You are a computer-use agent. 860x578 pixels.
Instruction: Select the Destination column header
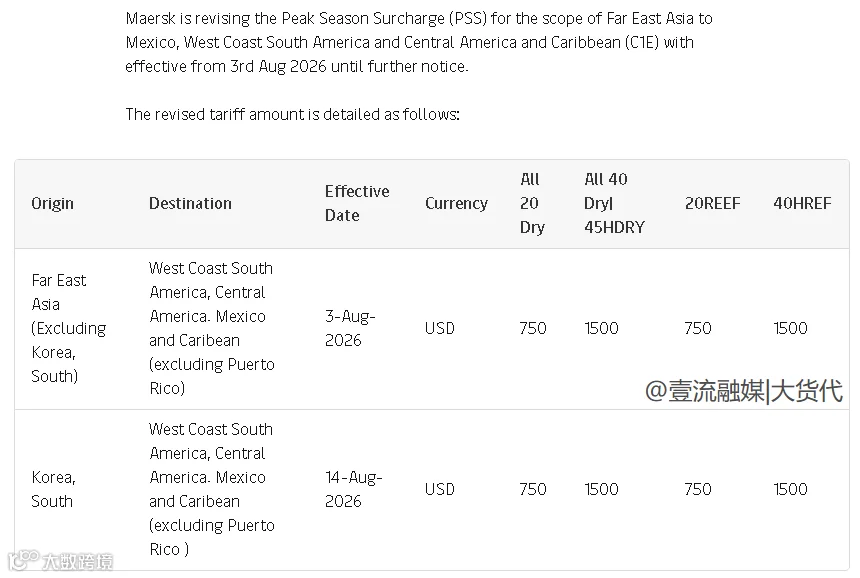[x=190, y=203]
